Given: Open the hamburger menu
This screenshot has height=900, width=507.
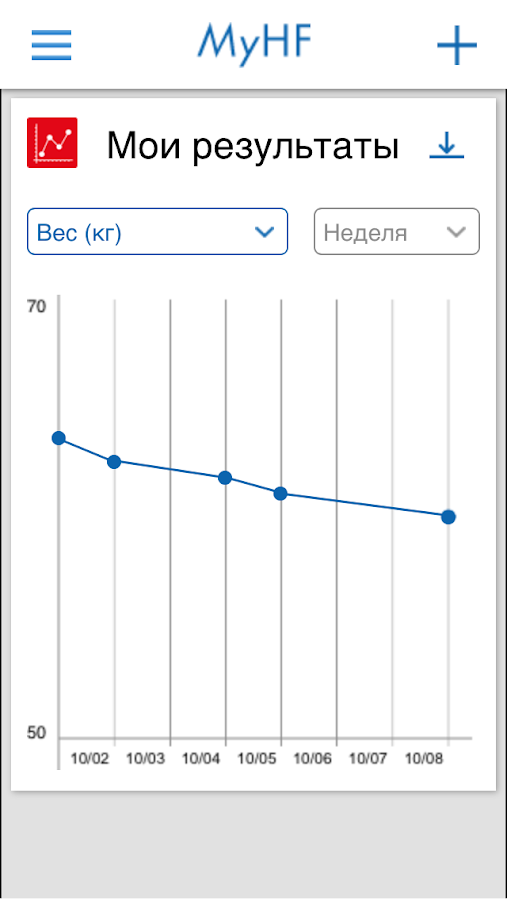Looking at the screenshot, I should (51, 45).
